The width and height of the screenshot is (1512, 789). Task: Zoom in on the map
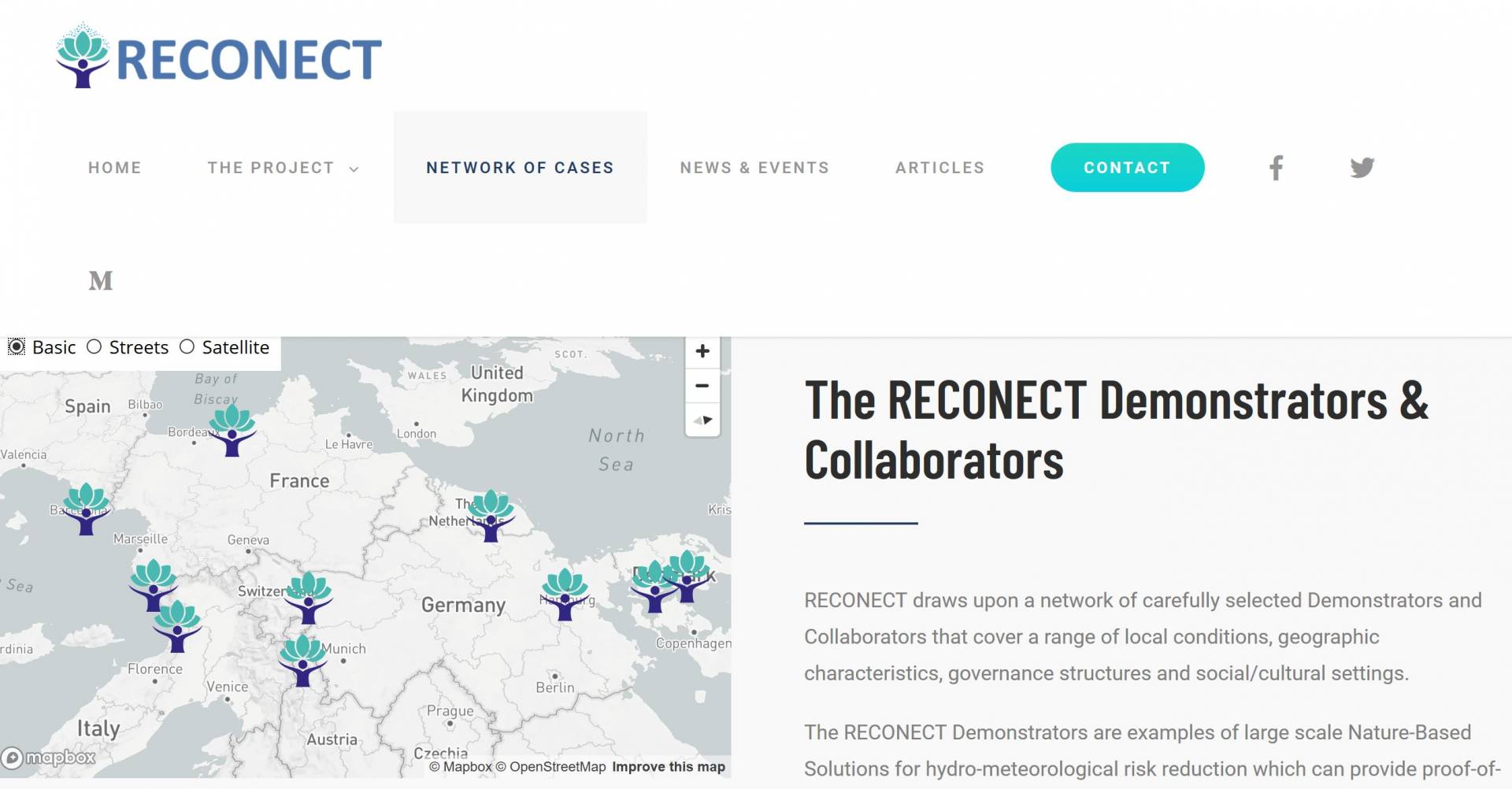702,351
